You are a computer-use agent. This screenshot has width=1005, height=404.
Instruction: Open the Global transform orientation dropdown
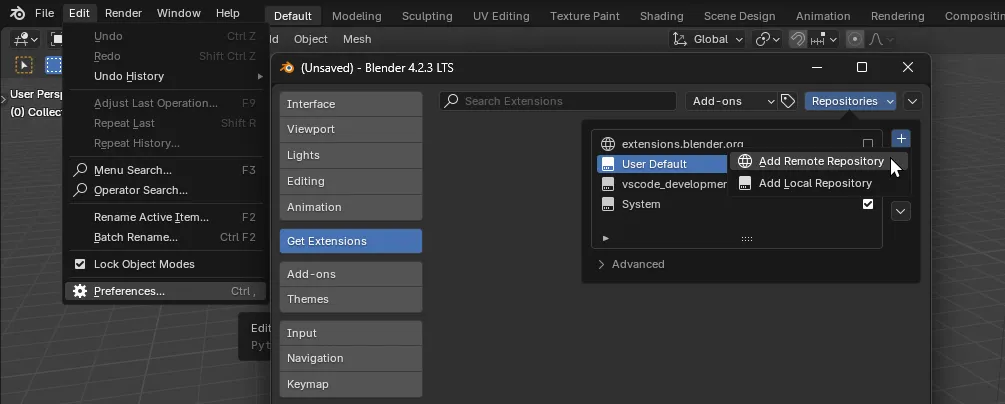708,40
